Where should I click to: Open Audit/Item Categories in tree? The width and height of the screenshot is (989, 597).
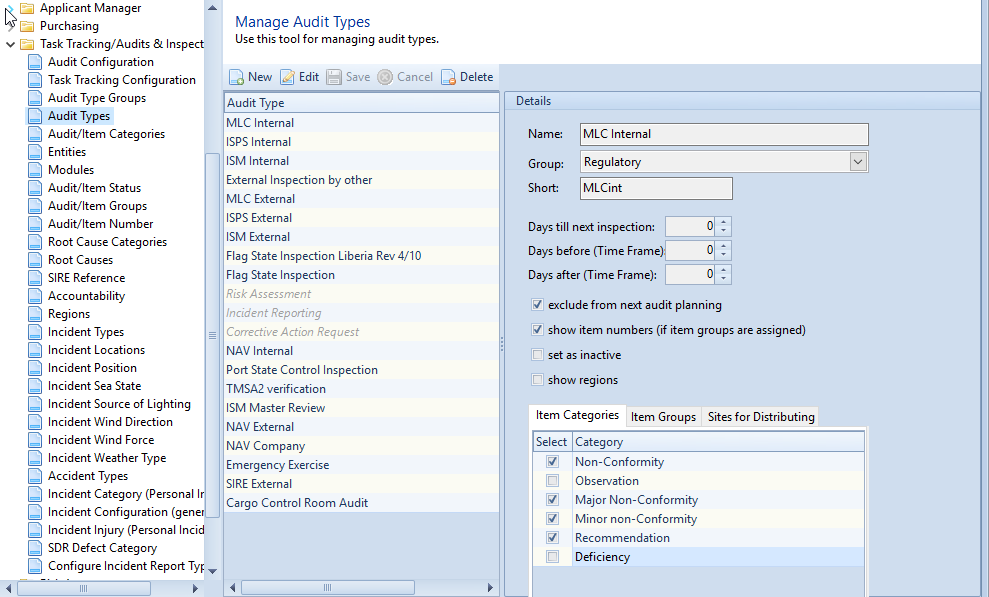(106, 134)
